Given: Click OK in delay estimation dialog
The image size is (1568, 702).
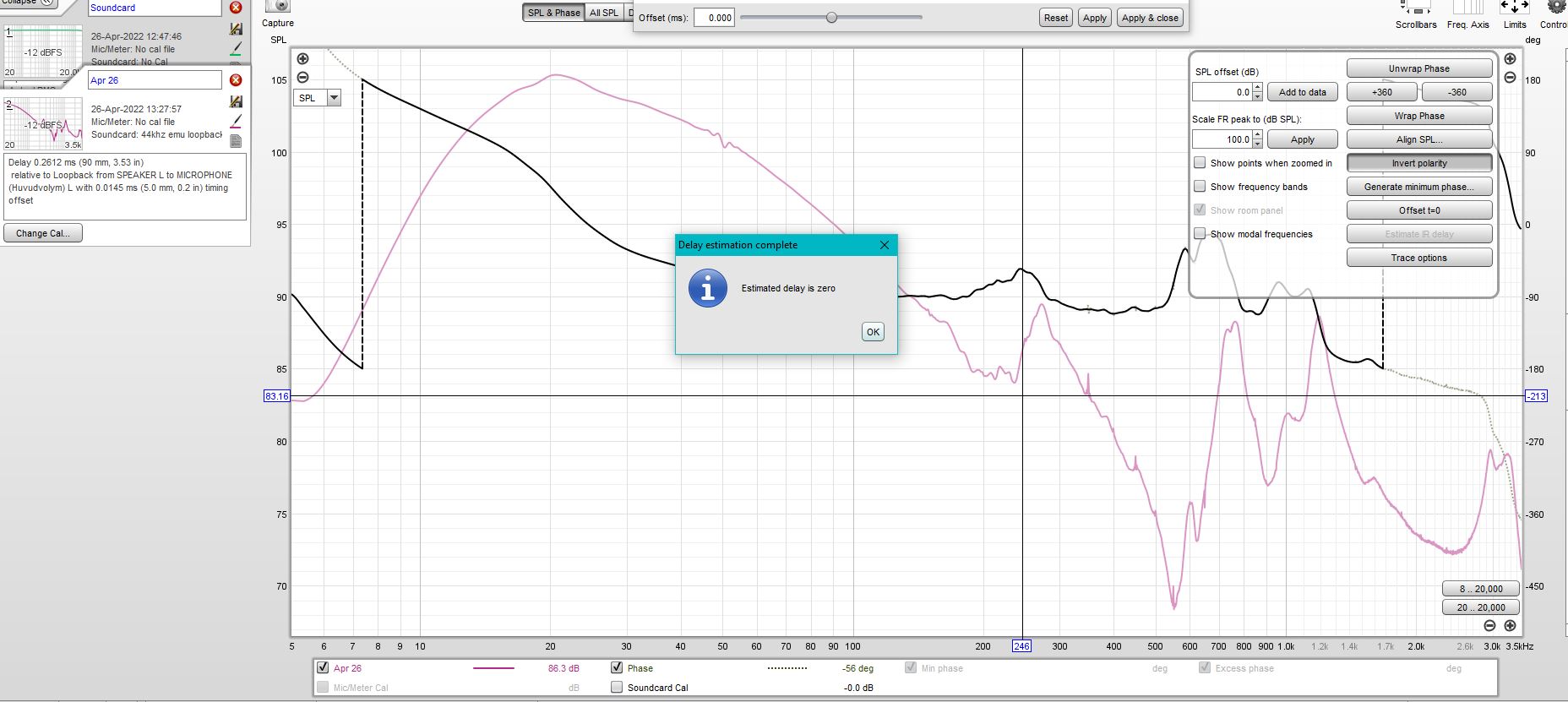Looking at the screenshot, I should pyautogui.click(x=873, y=332).
